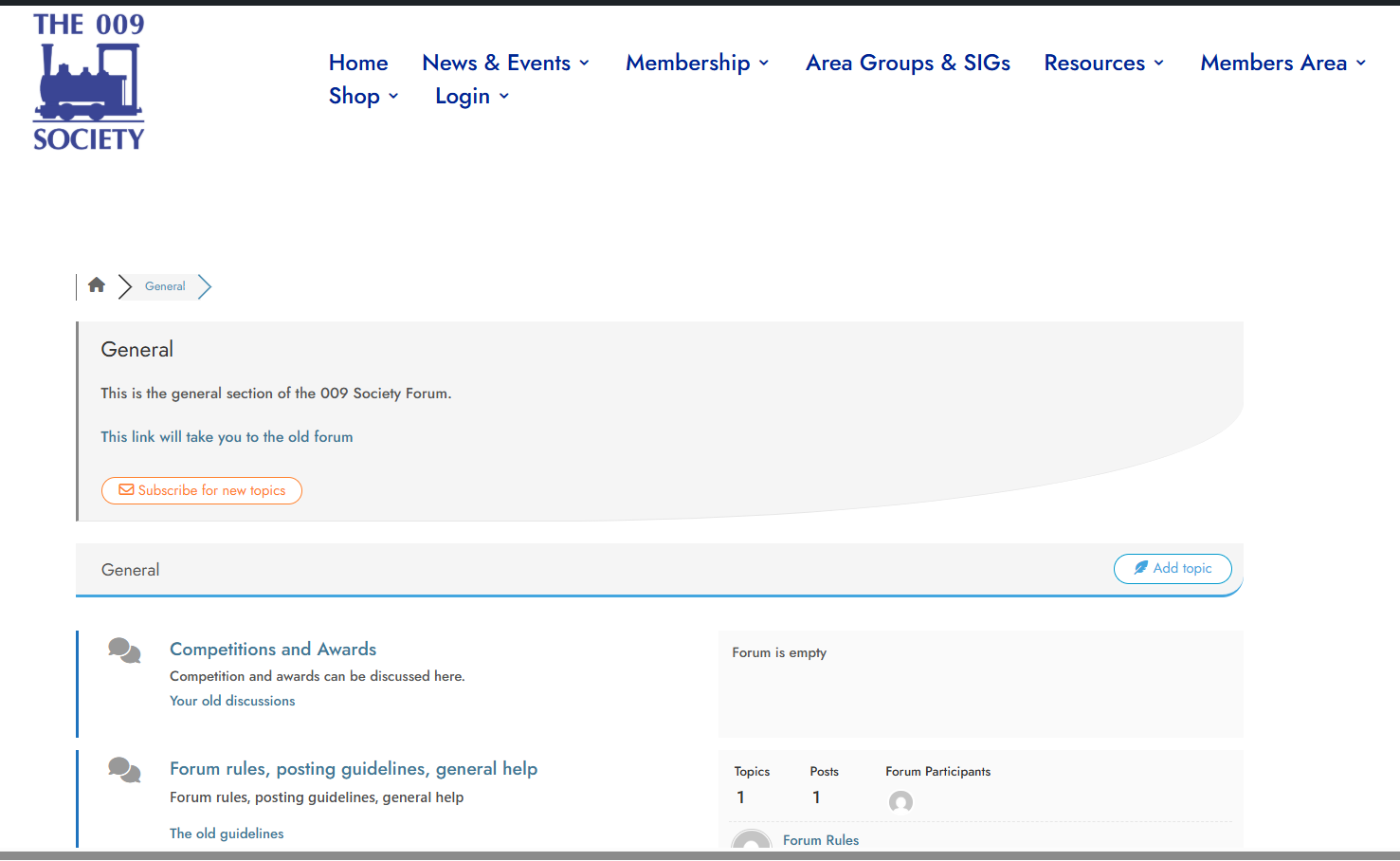Click the home icon in breadcrumb
The height and width of the screenshot is (861, 1400).
(x=97, y=285)
